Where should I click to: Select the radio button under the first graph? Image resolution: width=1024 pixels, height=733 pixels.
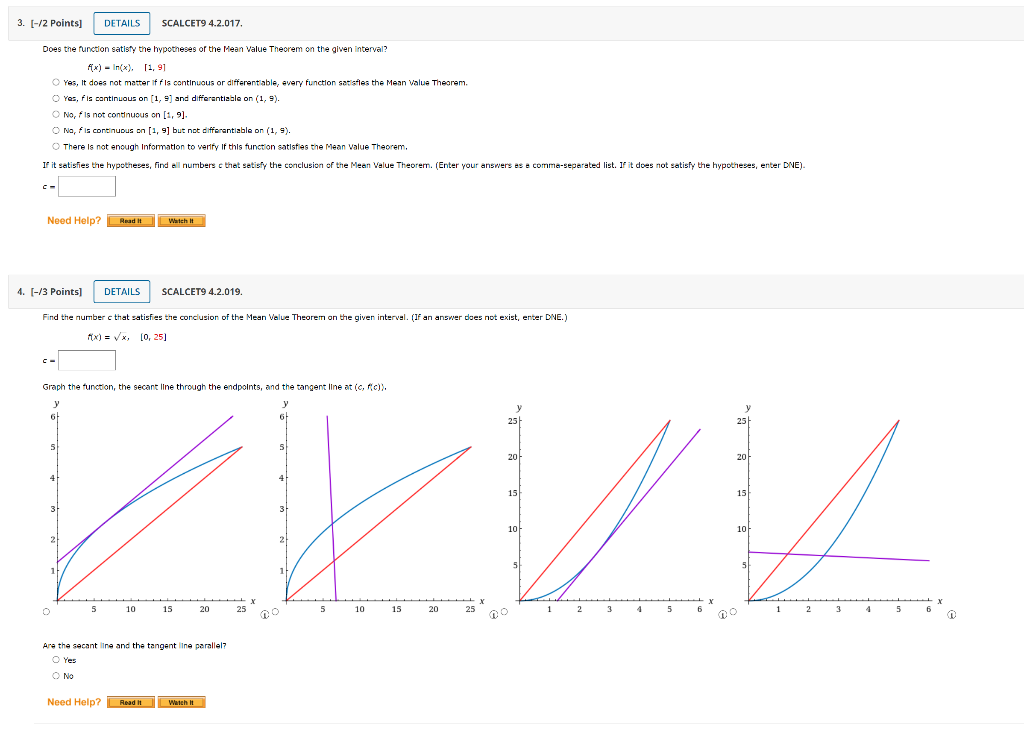coord(45,612)
